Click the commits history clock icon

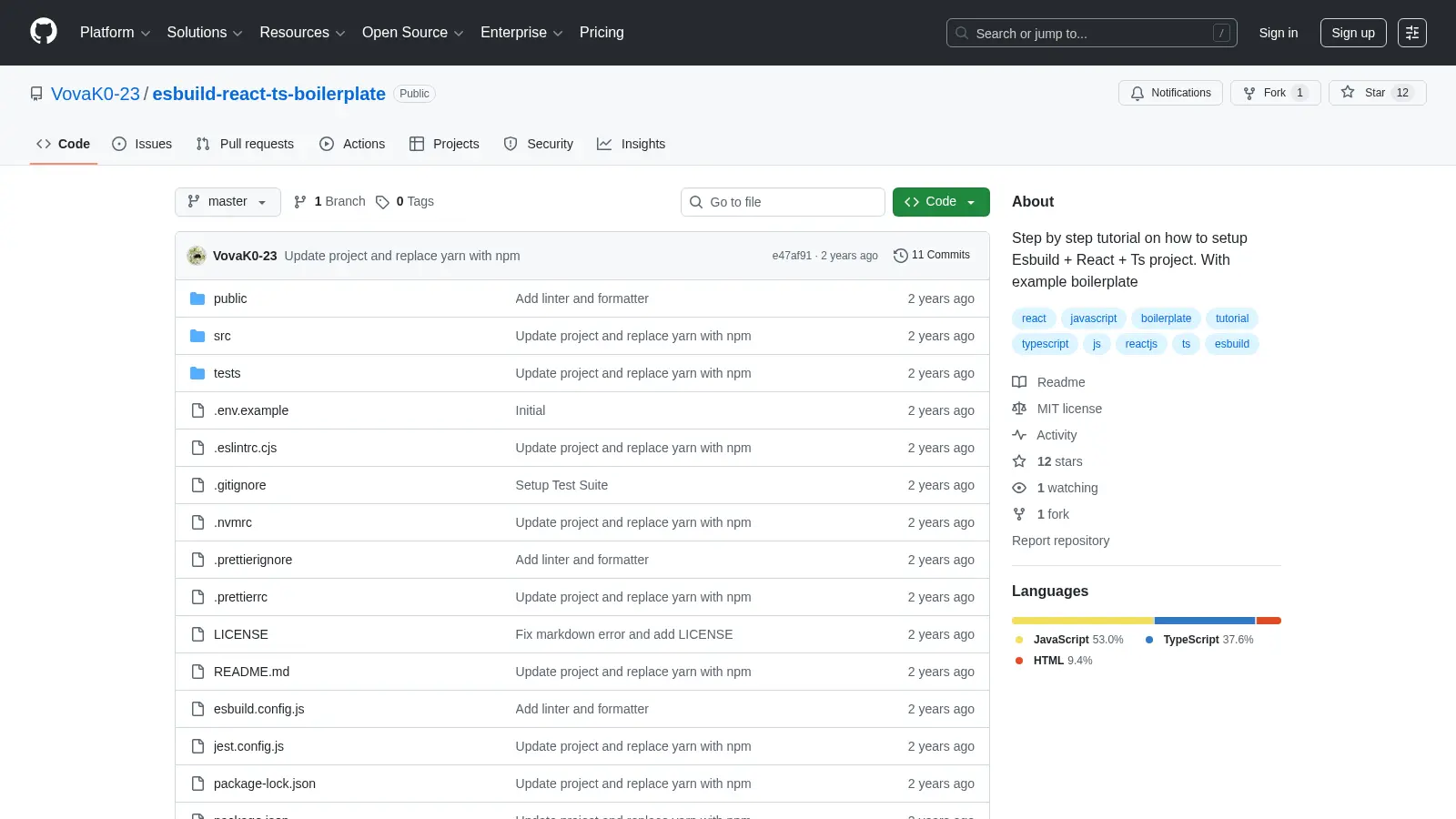(x=901, y=256)
